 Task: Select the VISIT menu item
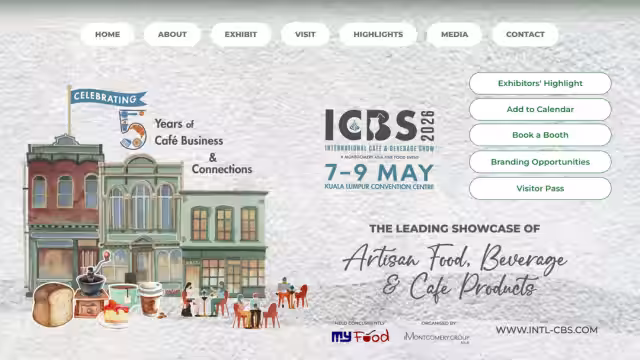pos(305,34)
